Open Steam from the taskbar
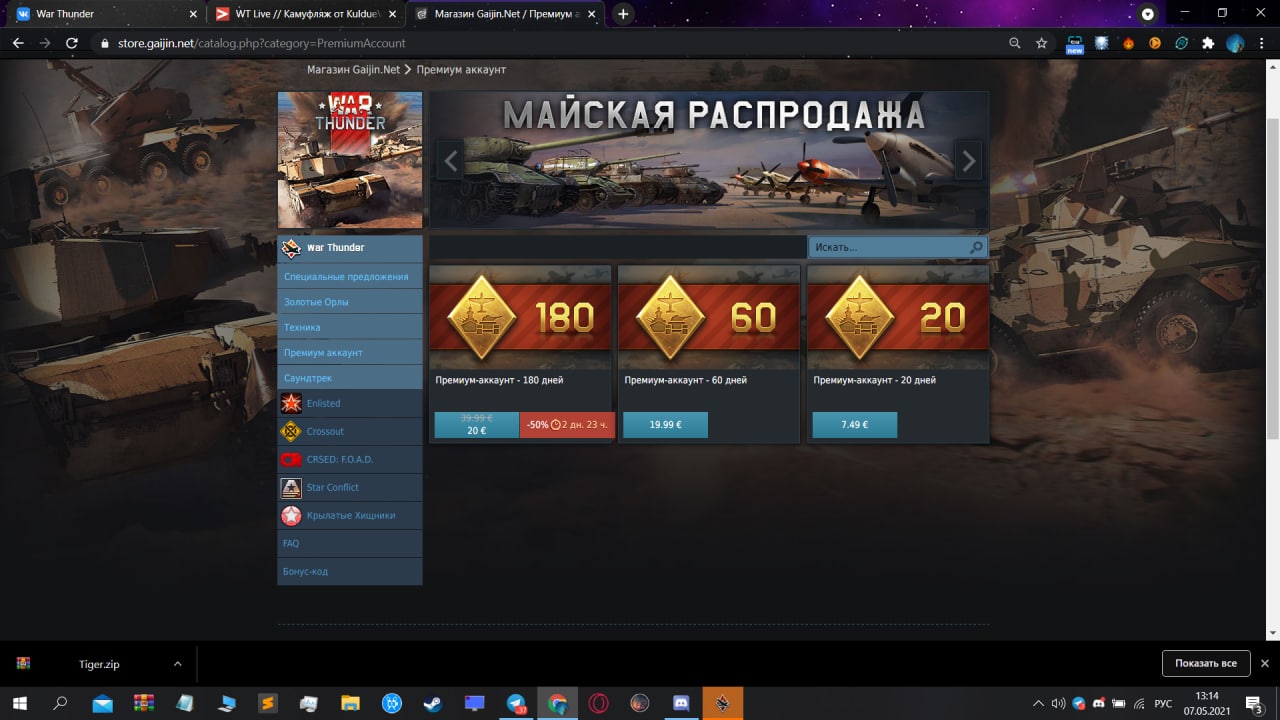1280x720 pixels. 433,703
